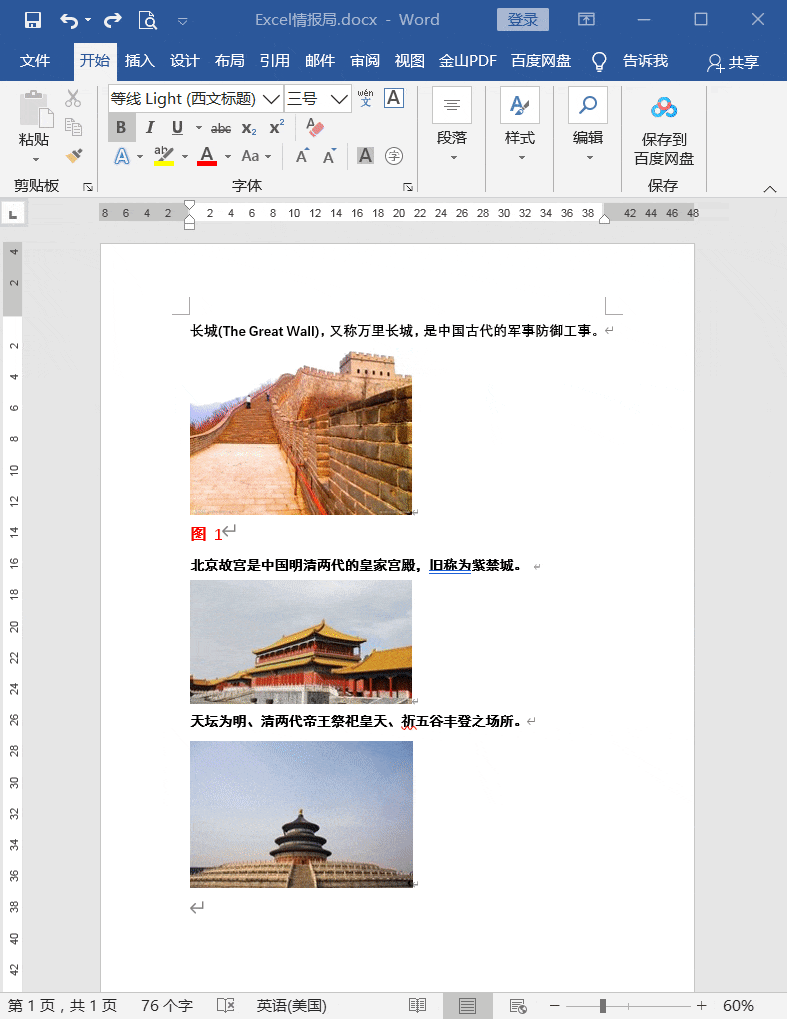The width and height of the screenshot is (787, 1019).
Task: Click the Temple of Heaven image
Action: point(301,814)
